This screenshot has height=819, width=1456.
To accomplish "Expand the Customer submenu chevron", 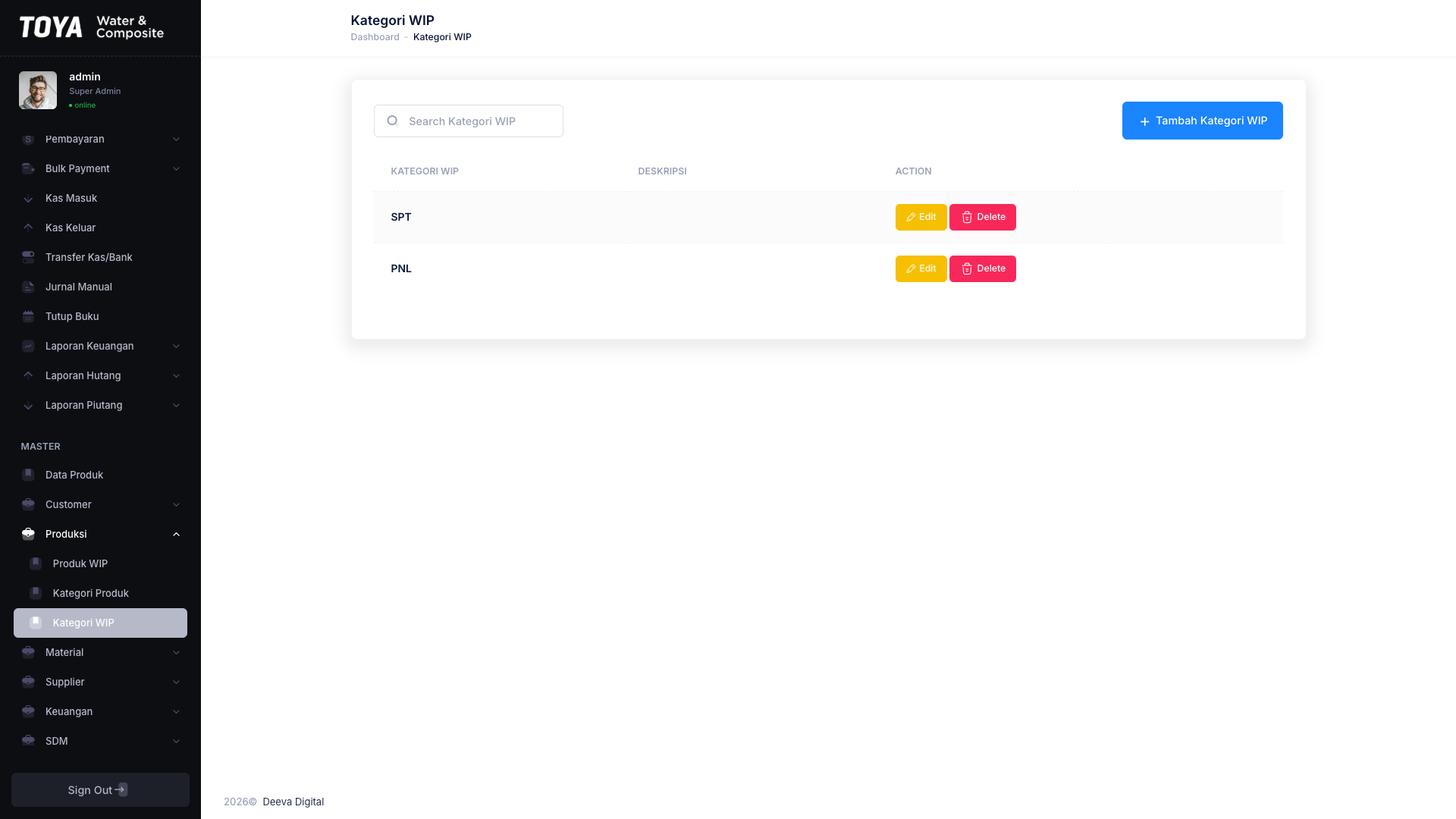I will click(176, 505).
